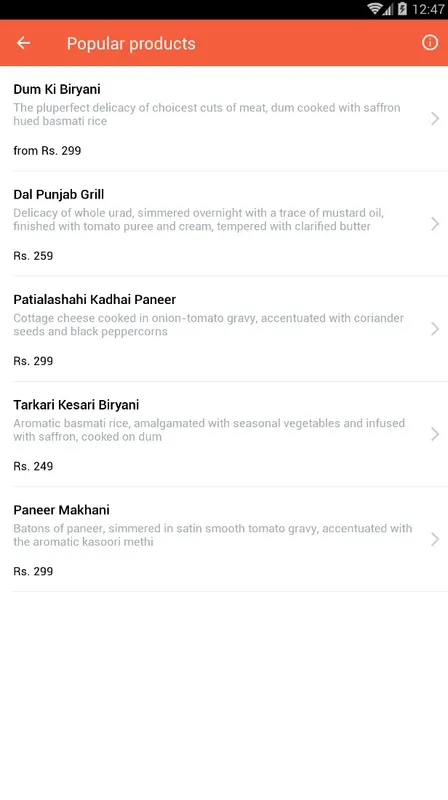Open the Paneer Makhani chevron arrow

pyautogui.click(x=435, y=539)
